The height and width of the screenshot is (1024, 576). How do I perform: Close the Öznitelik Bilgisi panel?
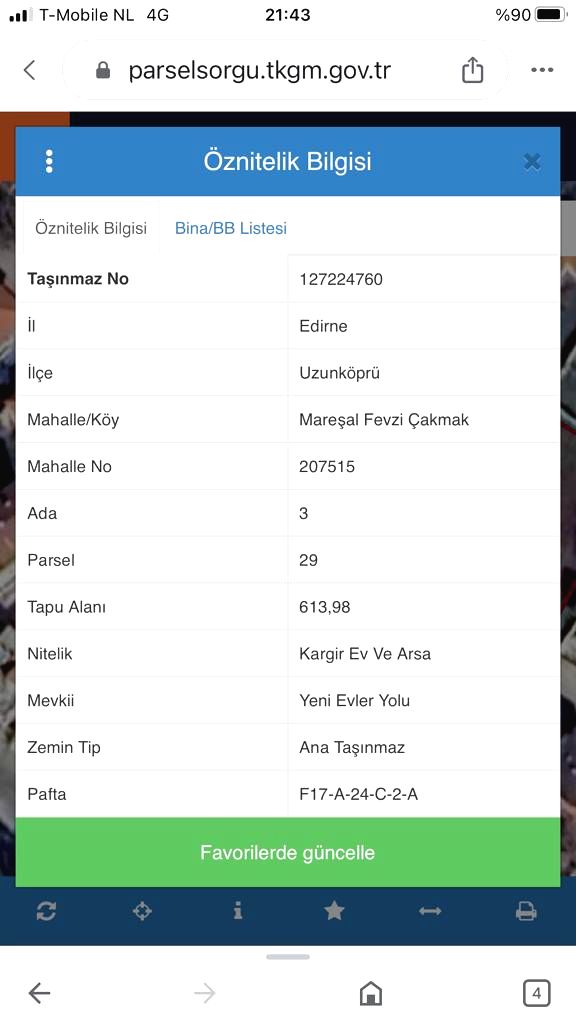[x=532, y=161]
